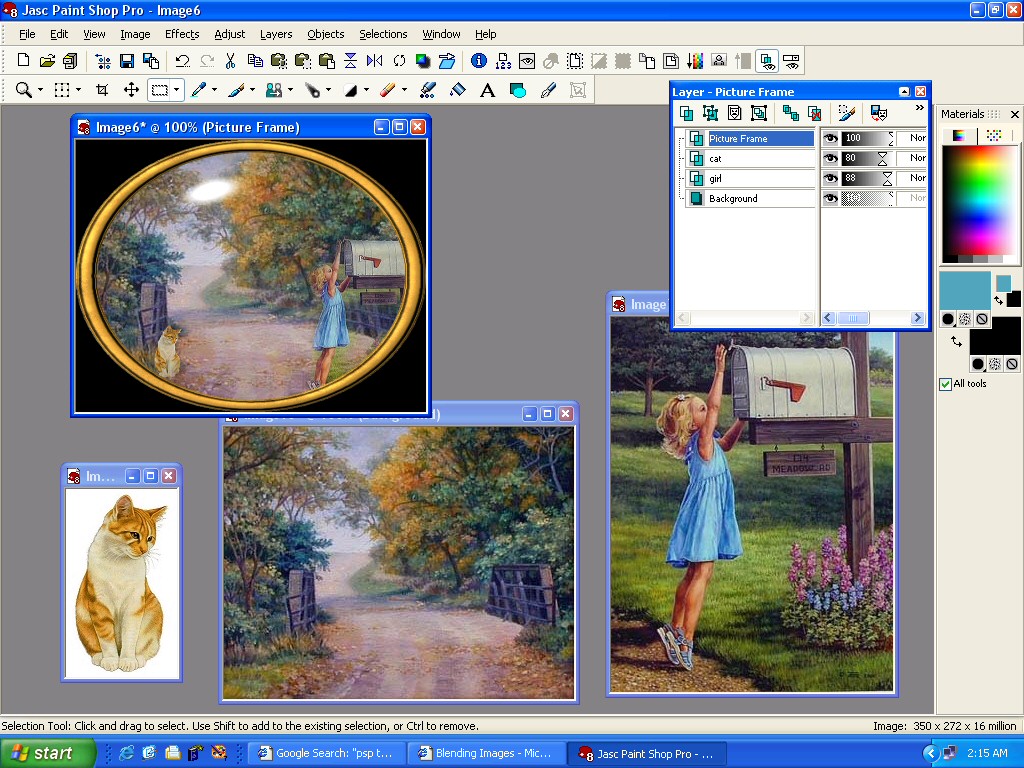Select the Text tool
The image size is (1024, 768).
pos(487,89)
